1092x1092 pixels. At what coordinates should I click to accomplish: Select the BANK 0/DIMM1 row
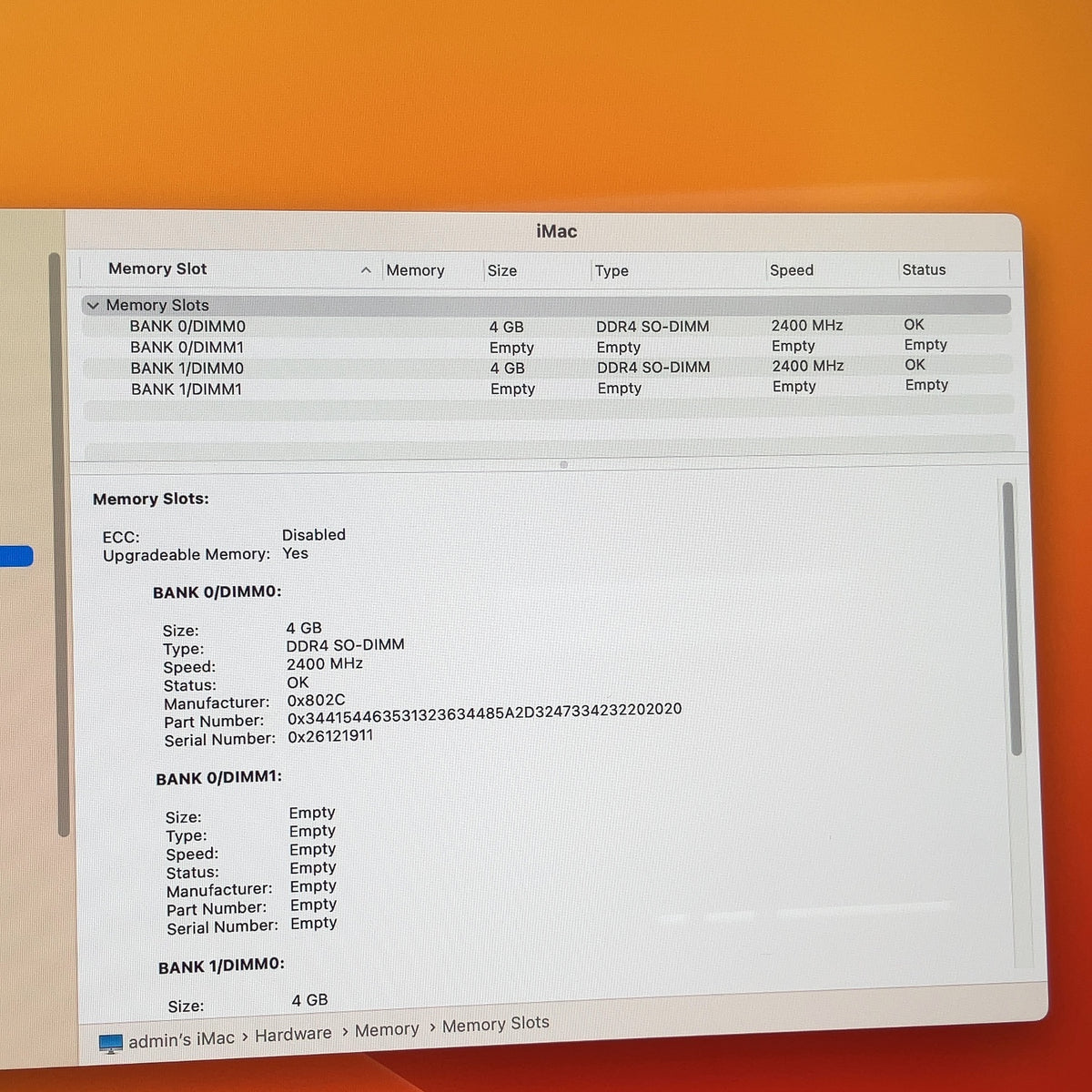(x=547, y=347)
